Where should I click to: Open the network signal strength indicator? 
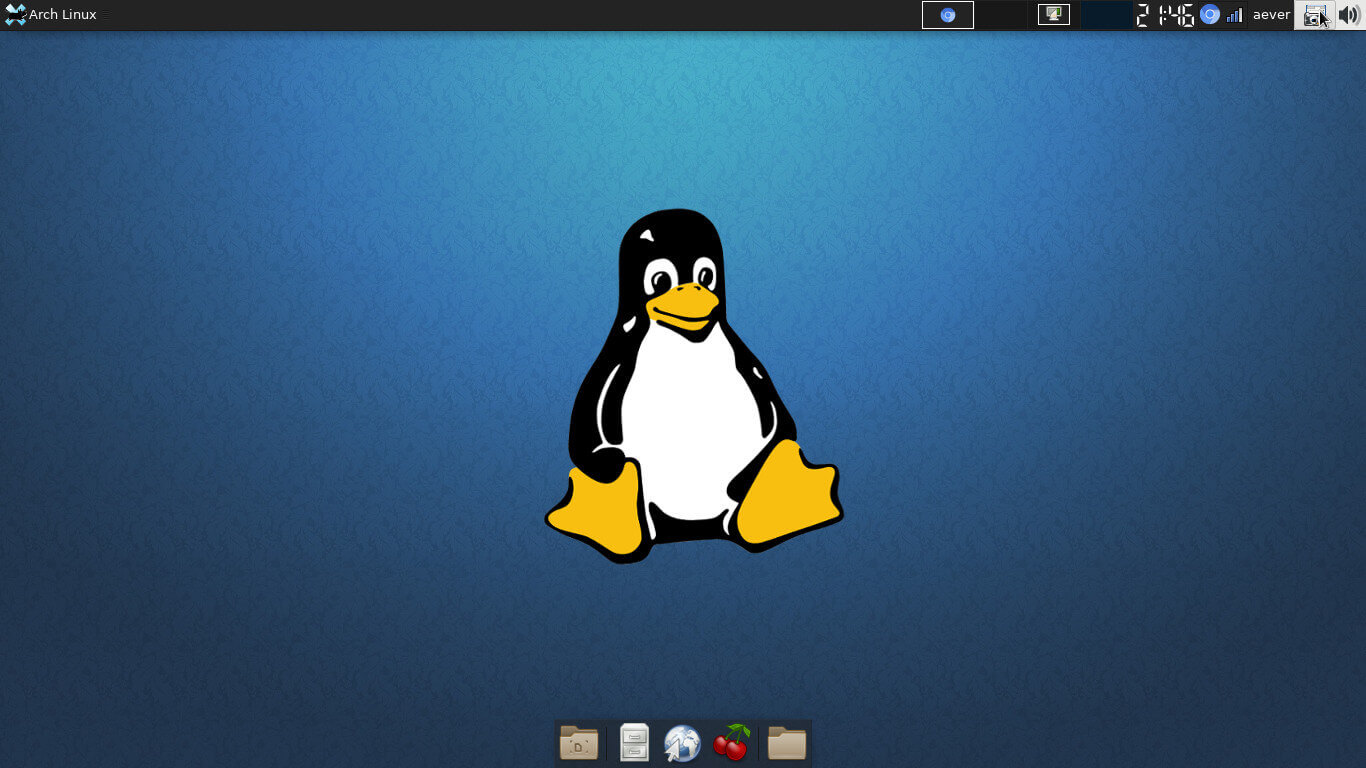[1235, 15]
